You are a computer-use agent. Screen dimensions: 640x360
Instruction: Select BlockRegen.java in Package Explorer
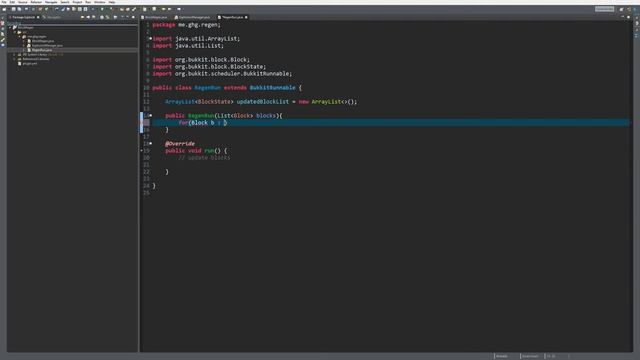(x=40, y=41)
